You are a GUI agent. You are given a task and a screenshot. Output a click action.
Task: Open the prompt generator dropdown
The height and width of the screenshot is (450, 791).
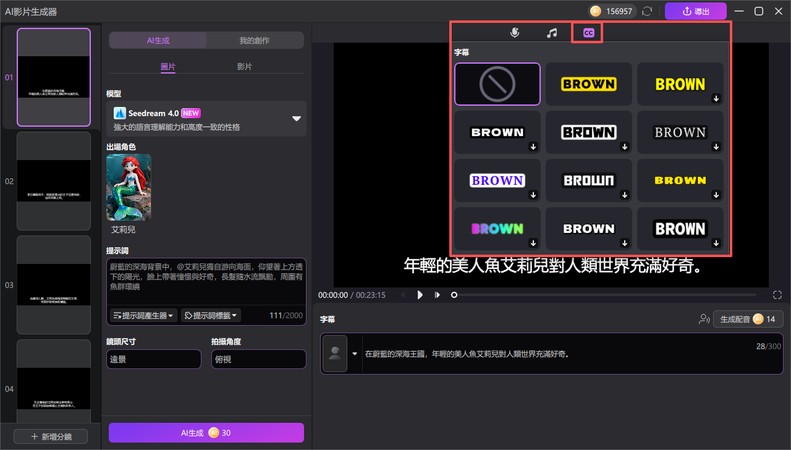pyautogui.click(x=144, y=315)
